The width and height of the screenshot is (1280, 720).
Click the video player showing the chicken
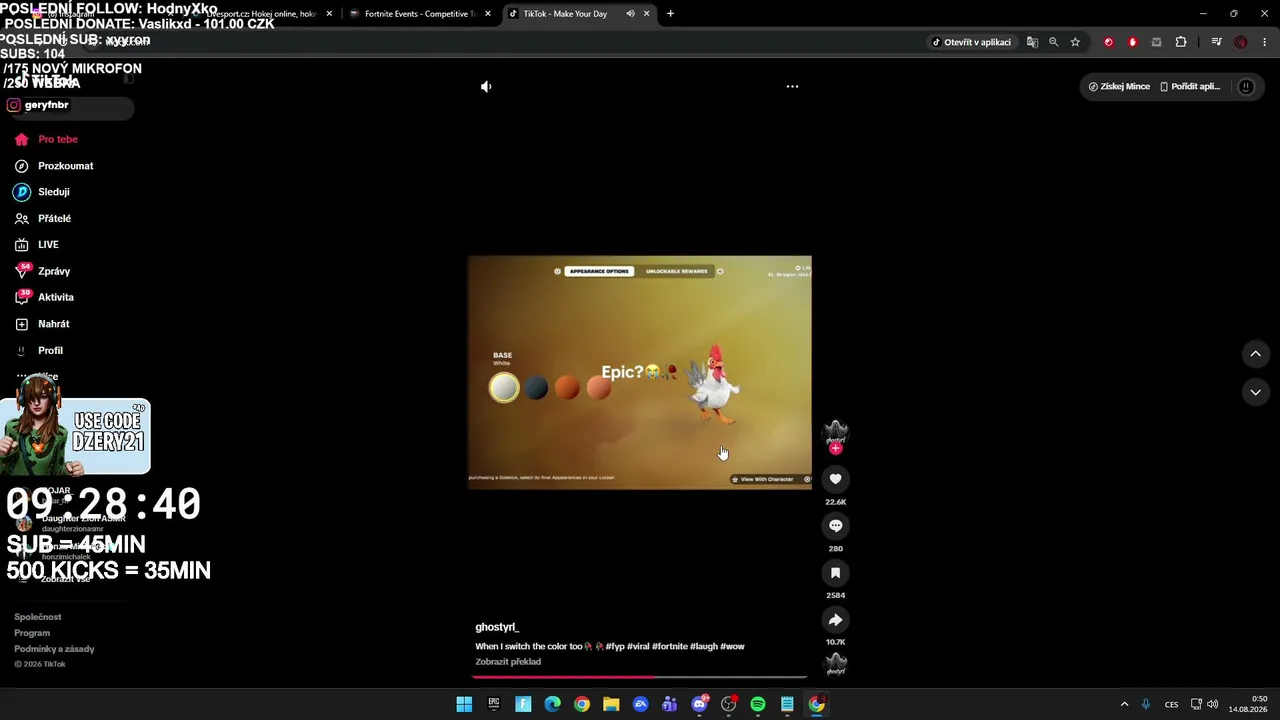click(640, 372)
